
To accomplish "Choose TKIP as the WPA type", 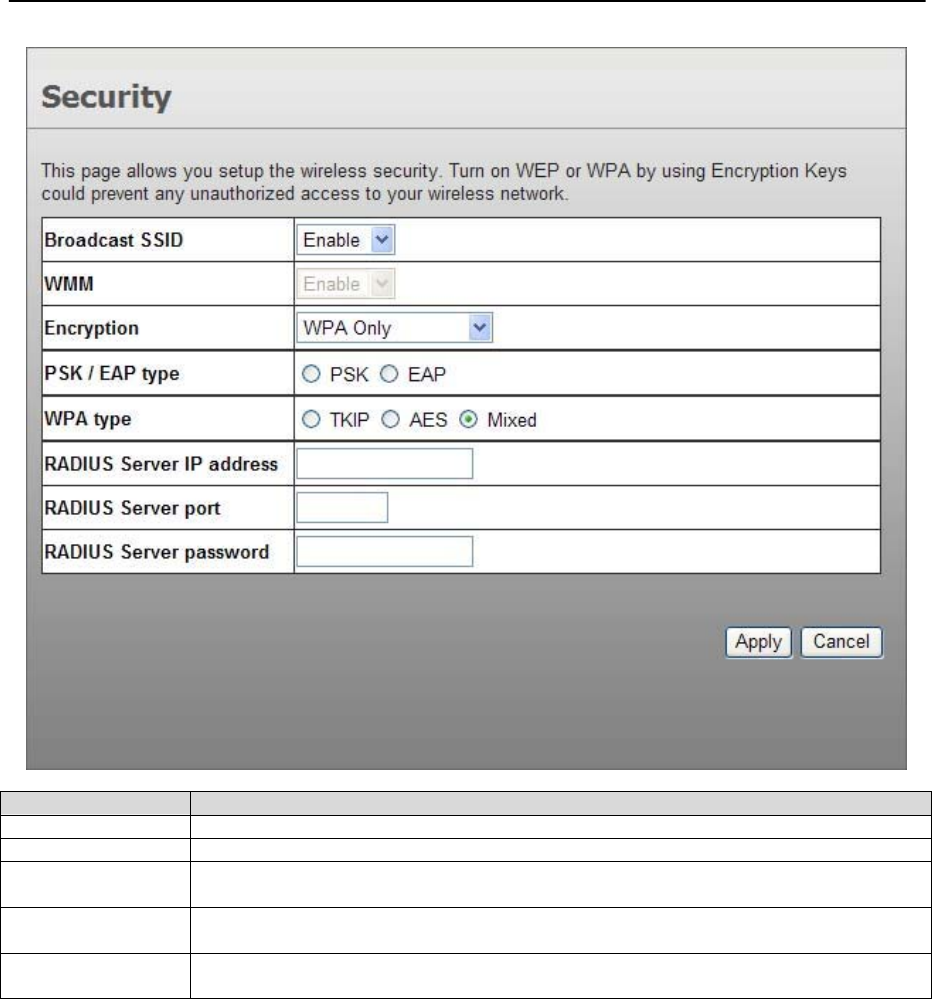I will (309, 420).
